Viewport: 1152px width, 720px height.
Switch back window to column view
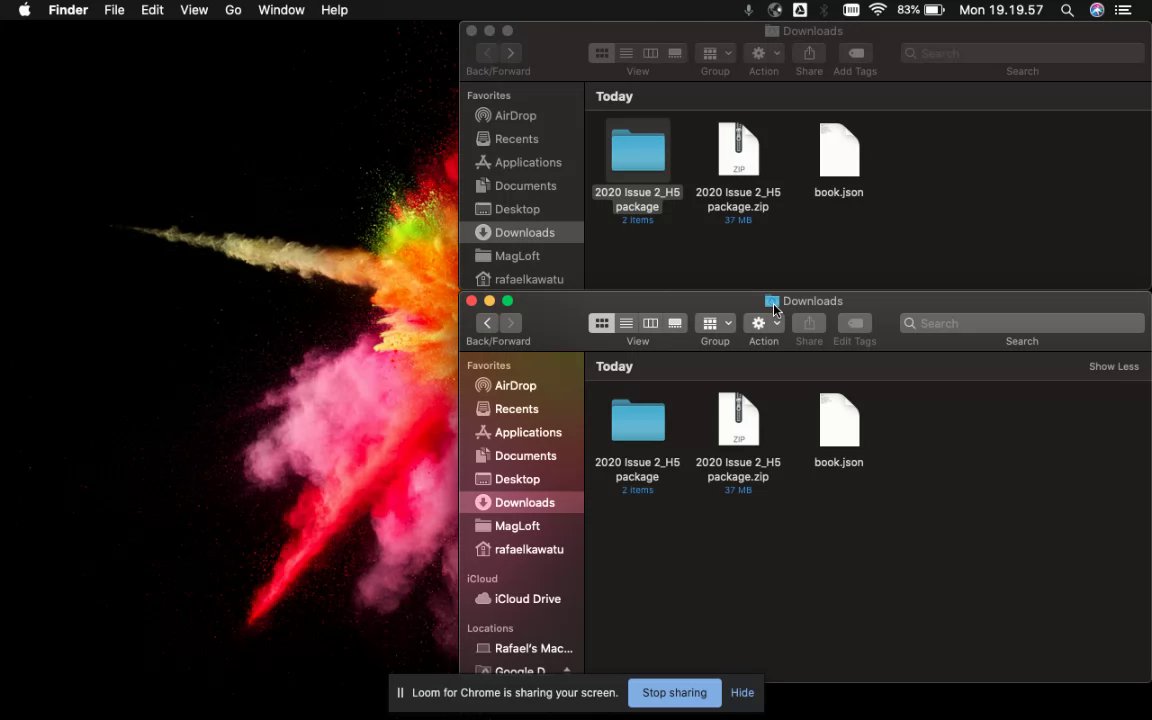[x=650, y=53]
